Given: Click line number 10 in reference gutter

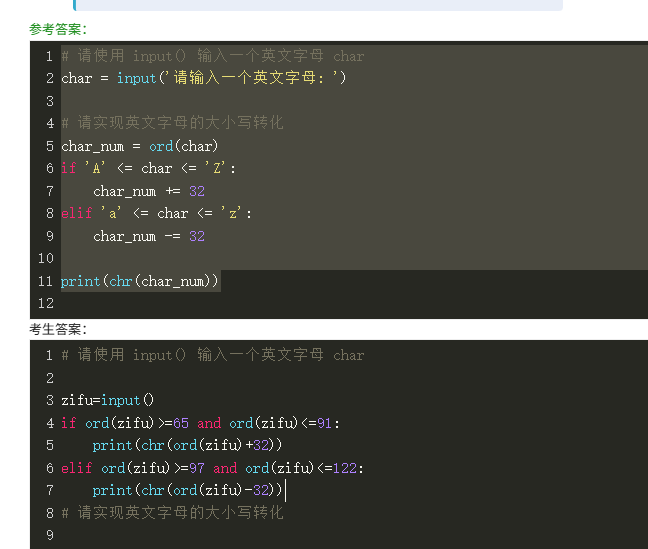Looking at the screenshot, I should (x=46, y=258).
